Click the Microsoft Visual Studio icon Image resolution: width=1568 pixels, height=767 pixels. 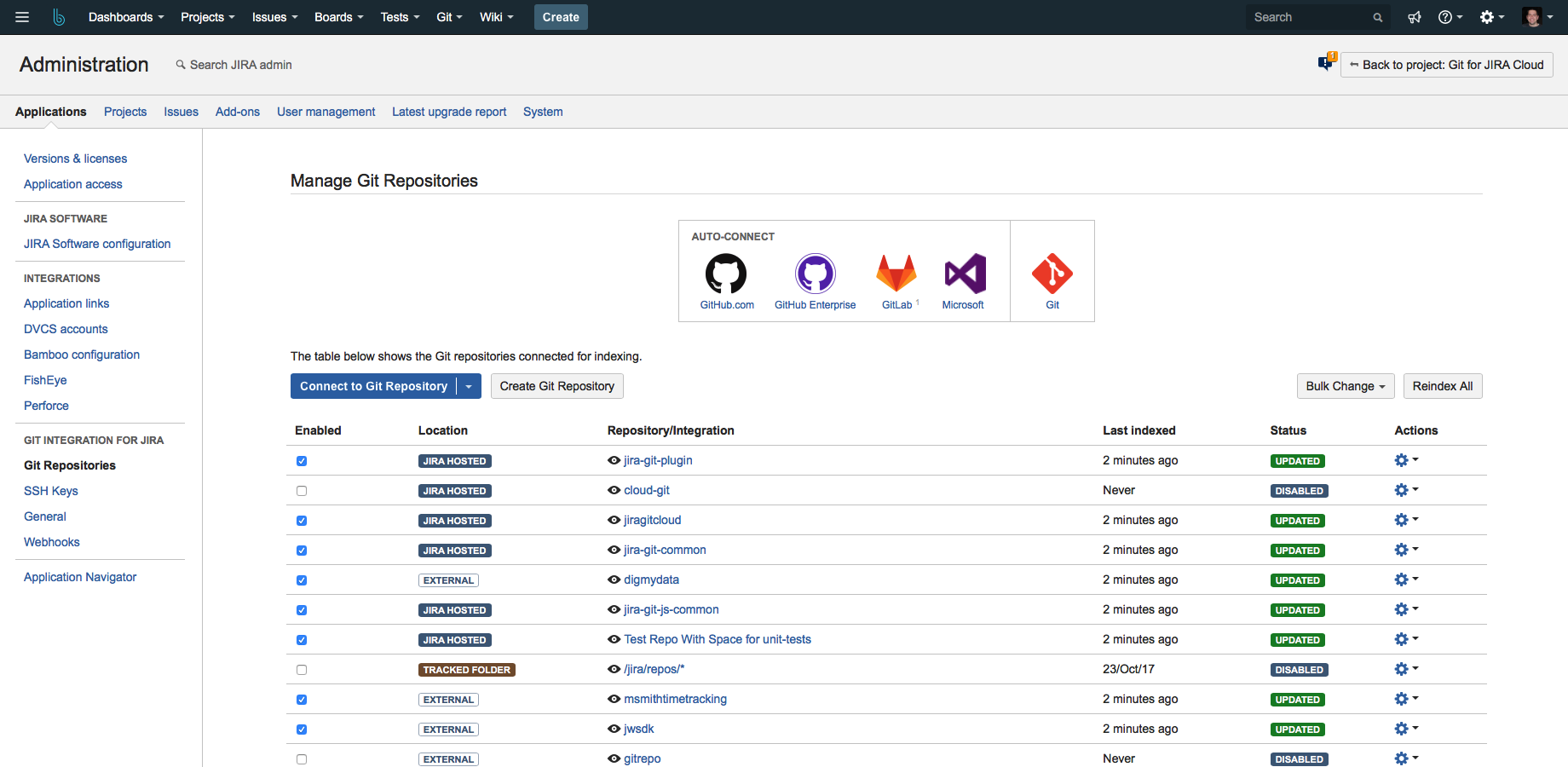[x=965, y=274]
